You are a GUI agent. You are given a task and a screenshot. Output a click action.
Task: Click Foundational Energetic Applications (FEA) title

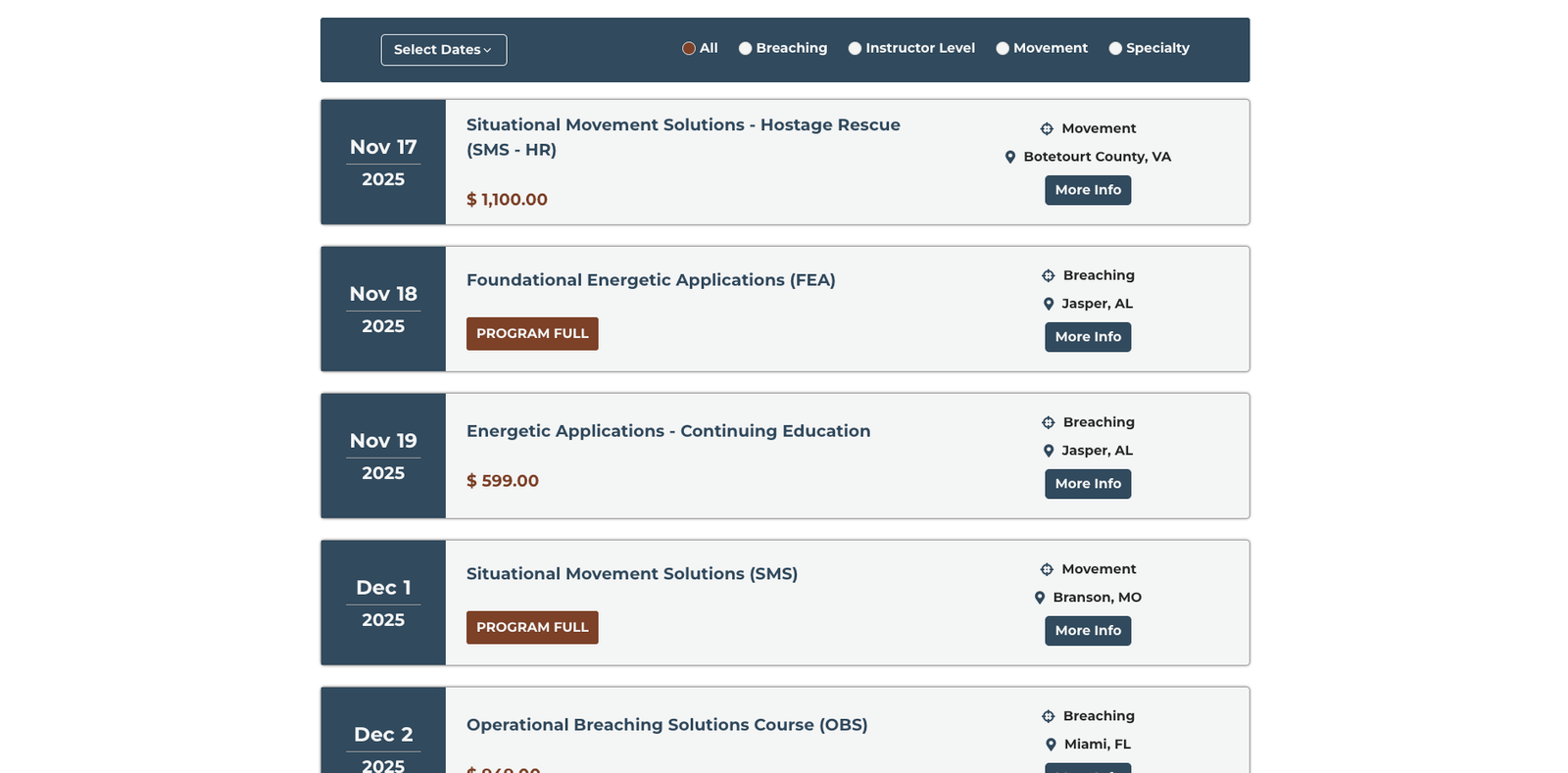(651, 280)
